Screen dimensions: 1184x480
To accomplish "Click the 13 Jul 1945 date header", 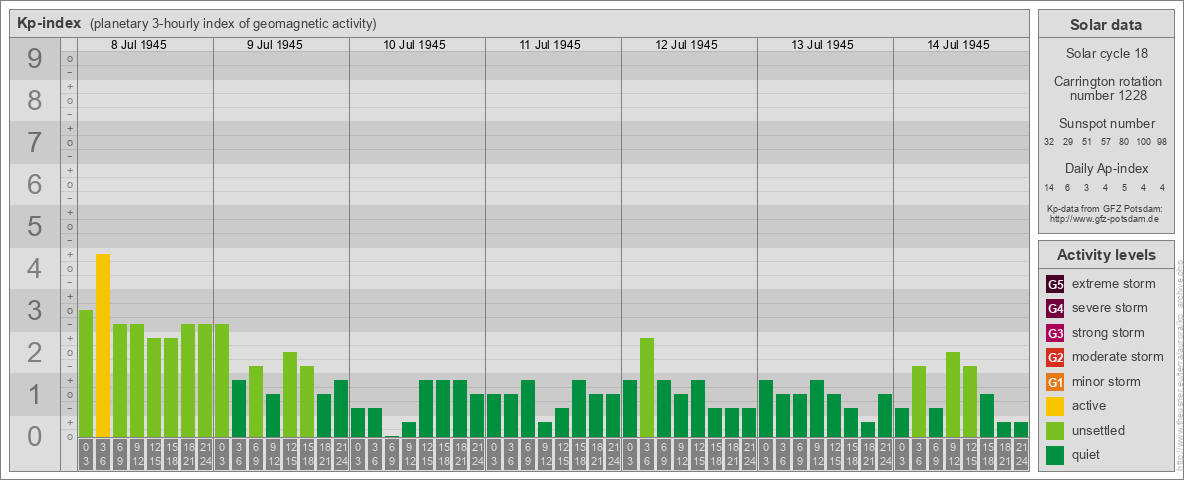I will [x=822, y=45].
